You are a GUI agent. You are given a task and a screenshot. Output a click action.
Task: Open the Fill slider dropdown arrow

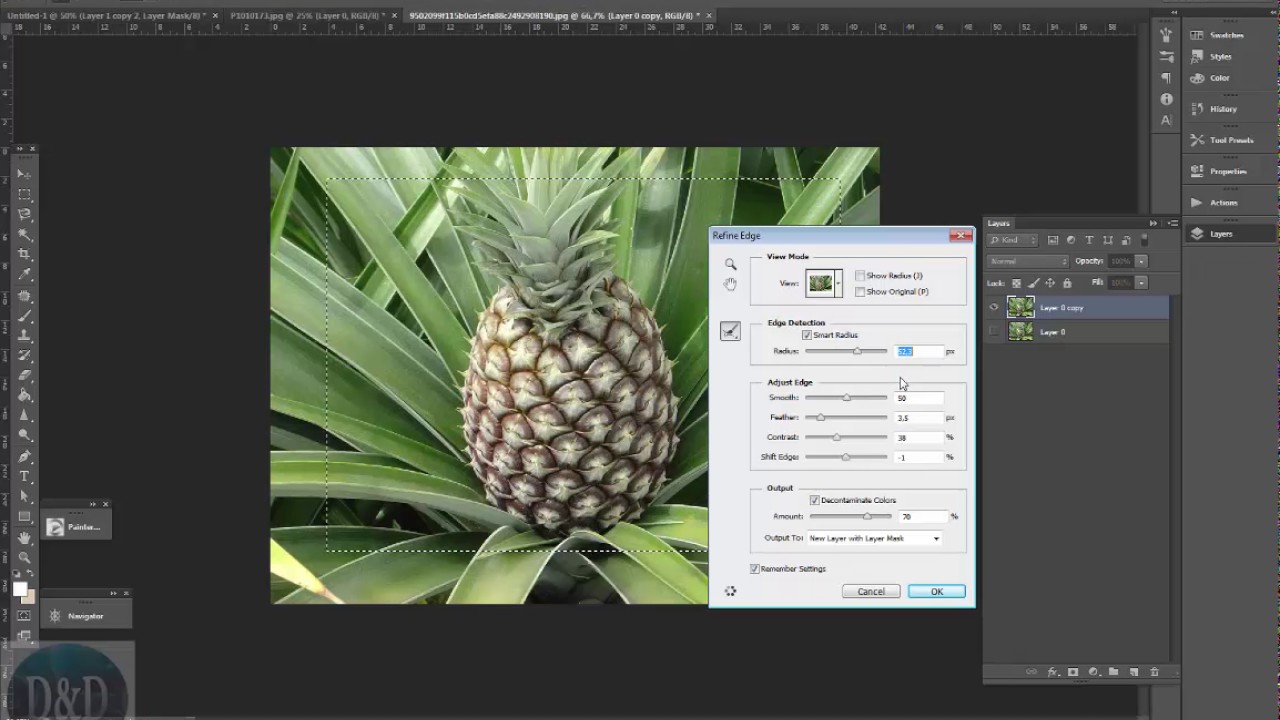click(1141, 284)
